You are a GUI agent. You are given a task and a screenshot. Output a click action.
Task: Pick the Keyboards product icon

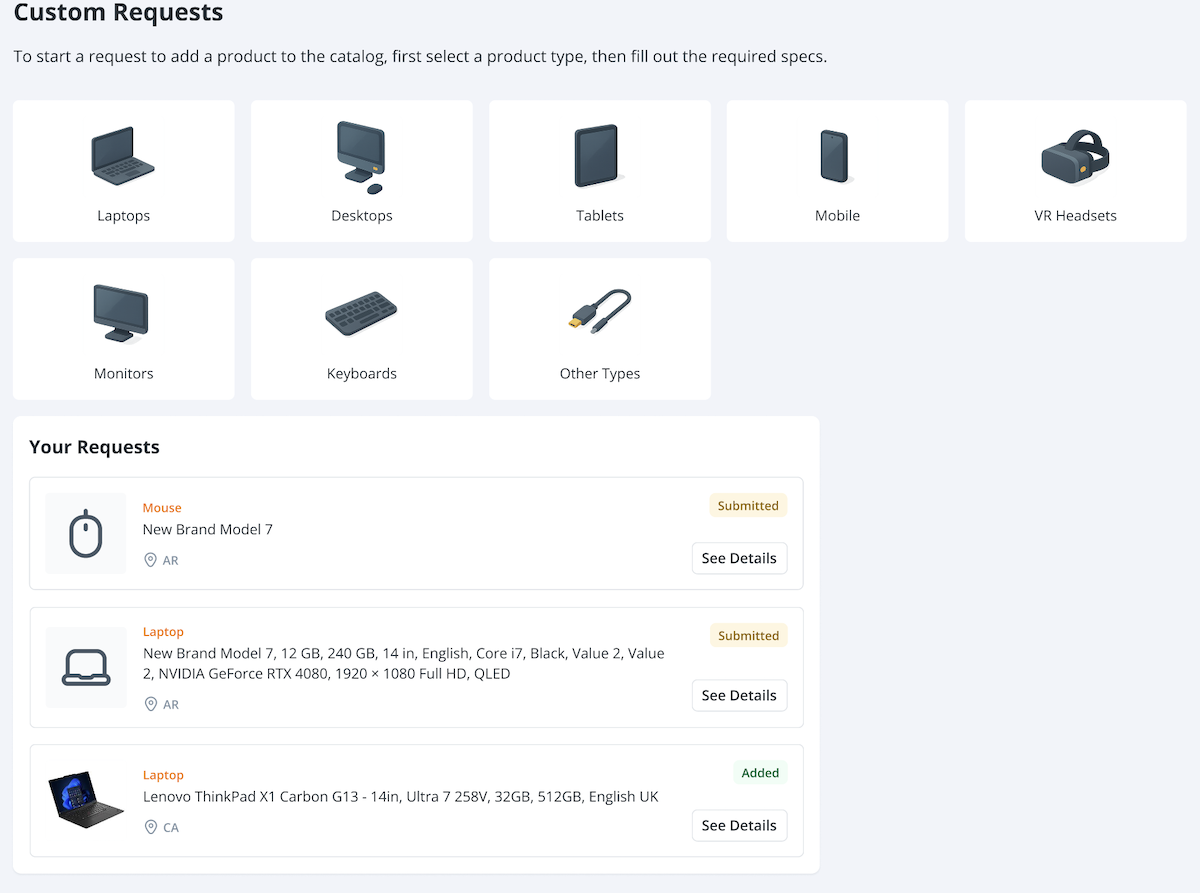coord(361,314)
